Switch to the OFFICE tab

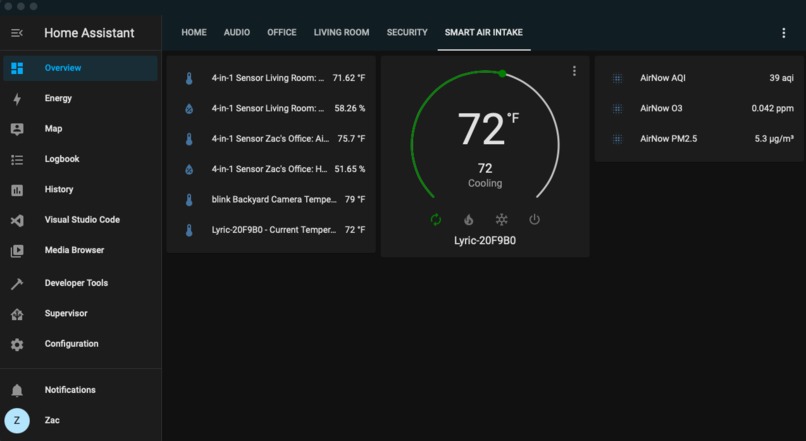(282, 32)
